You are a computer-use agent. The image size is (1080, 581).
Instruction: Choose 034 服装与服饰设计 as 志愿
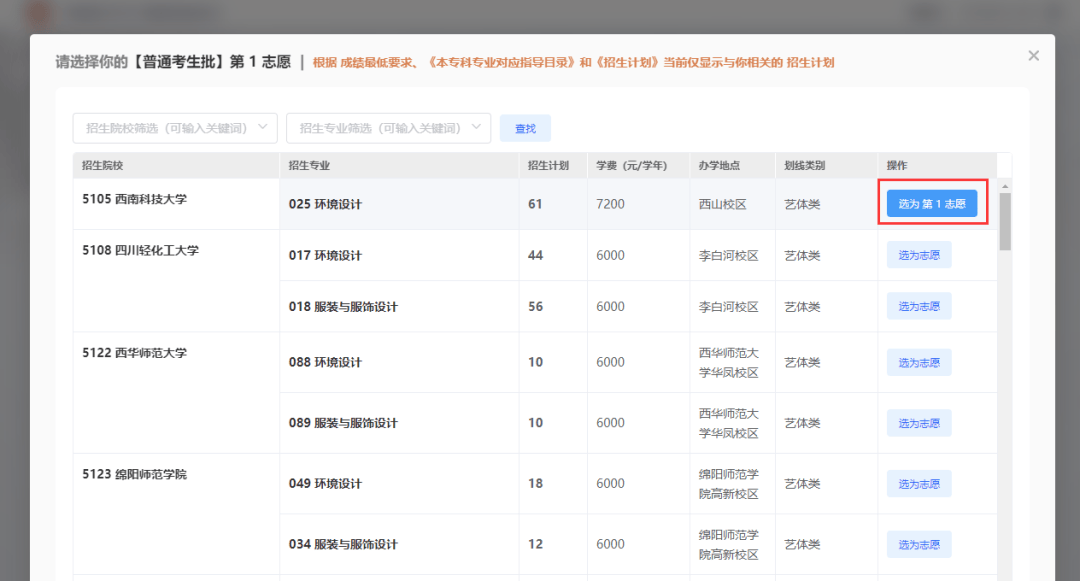point(918,544)
